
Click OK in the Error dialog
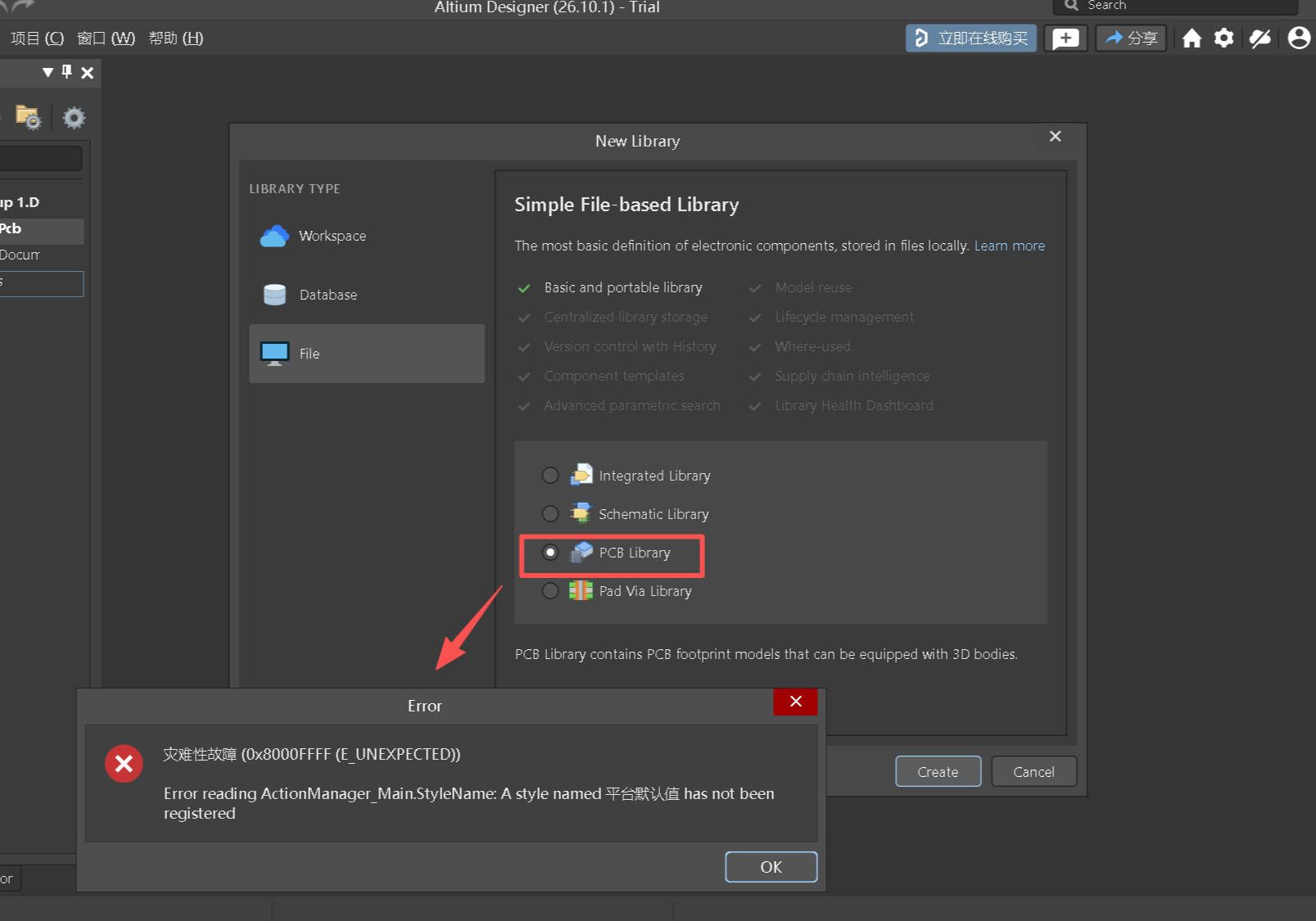pos(771,867)
